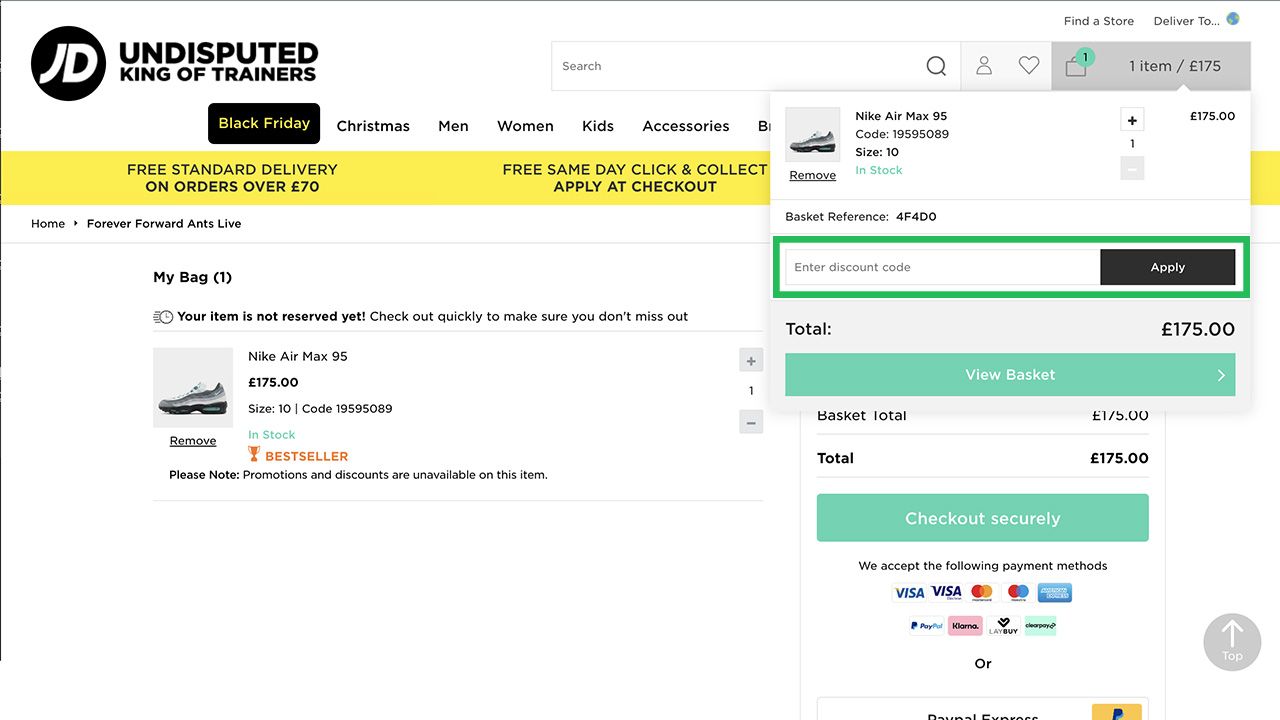Viewport: 1280px width, 720px height.
Task: Click the Nike Air Max 95 thumbnail in dropdown
Action: pyautogui.click(x=812, y=135)
